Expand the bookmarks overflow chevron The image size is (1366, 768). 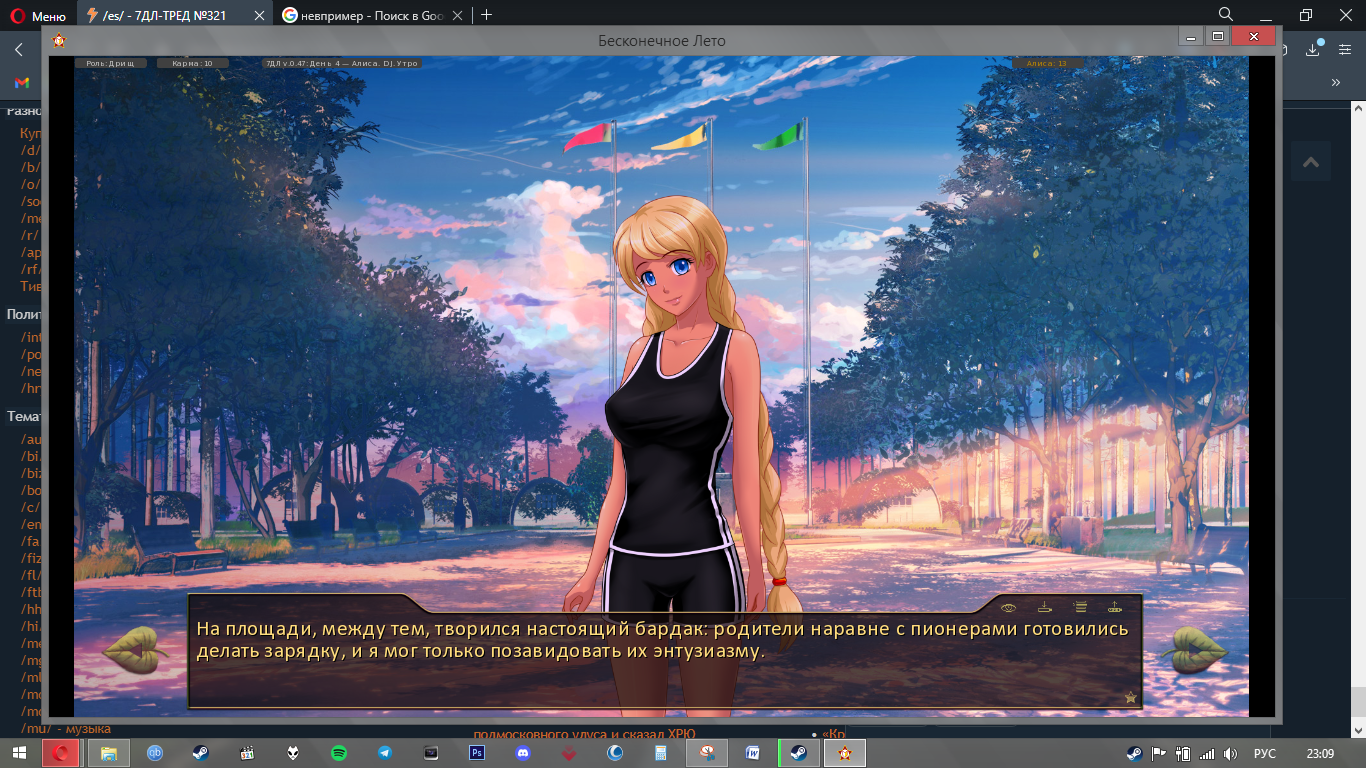pos(1335,82)
